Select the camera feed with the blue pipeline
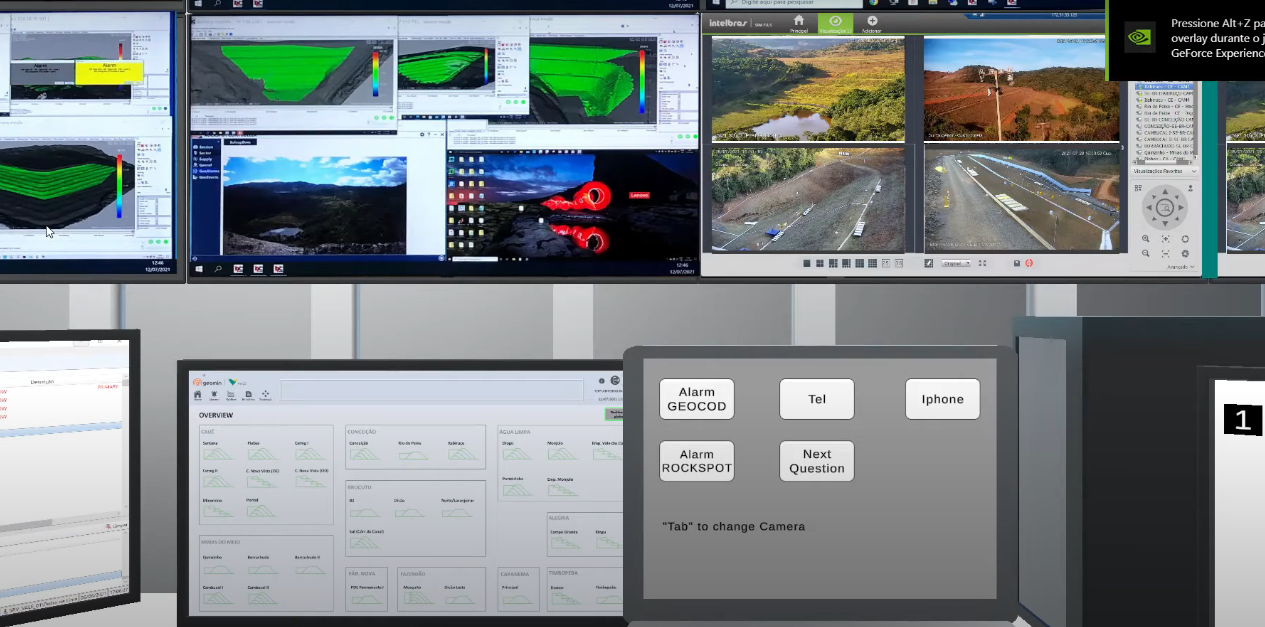1265x627 pixels. (1020, 199)
